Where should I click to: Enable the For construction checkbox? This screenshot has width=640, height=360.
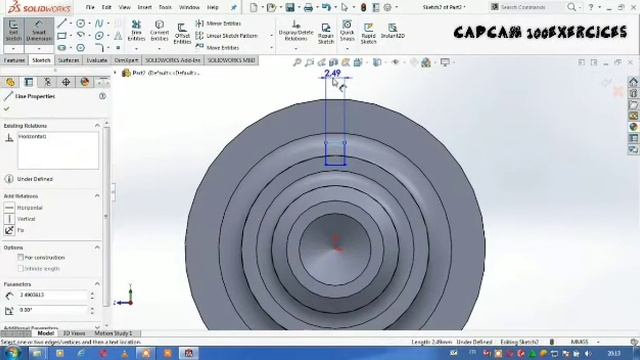(20, 258)
